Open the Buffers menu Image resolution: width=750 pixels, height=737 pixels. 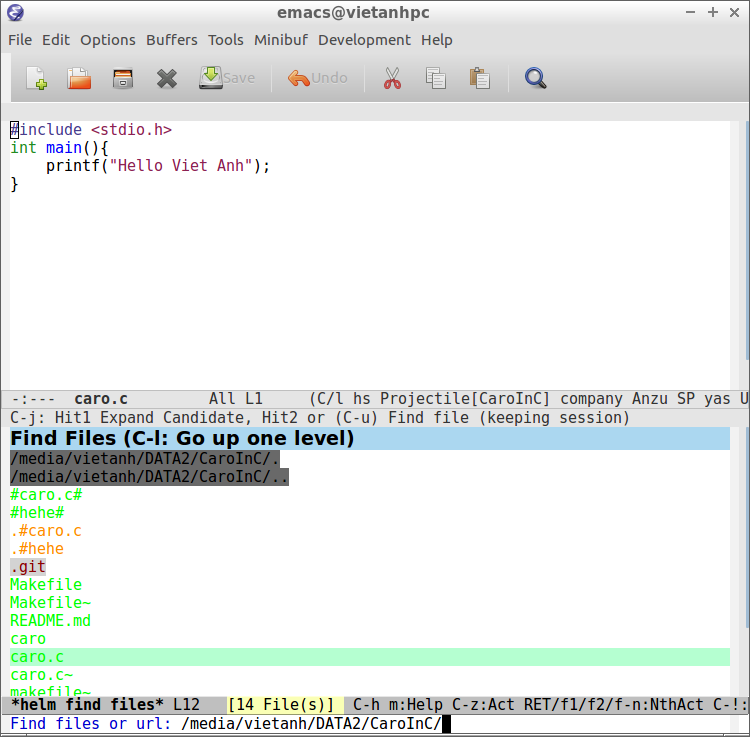[171, 40]
